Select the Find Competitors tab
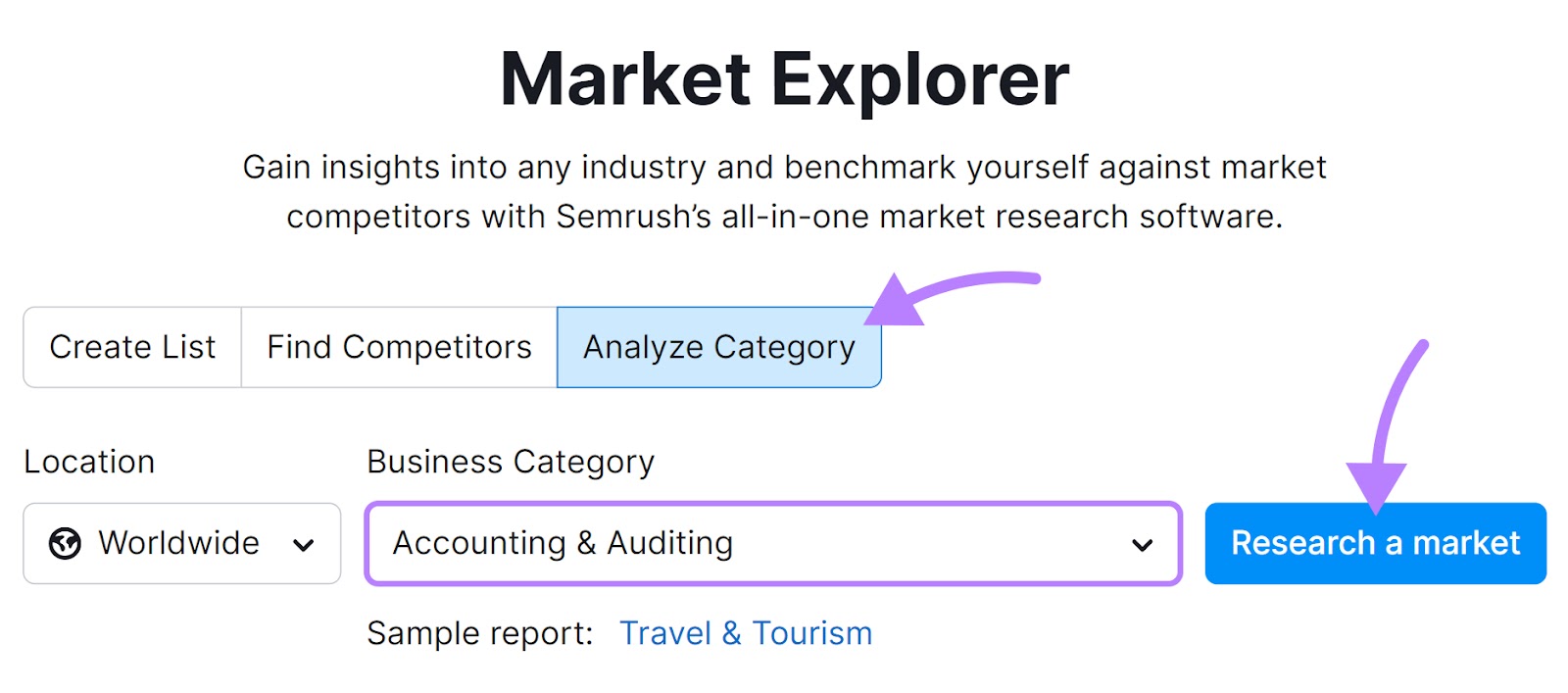 [x=397, y=346]
